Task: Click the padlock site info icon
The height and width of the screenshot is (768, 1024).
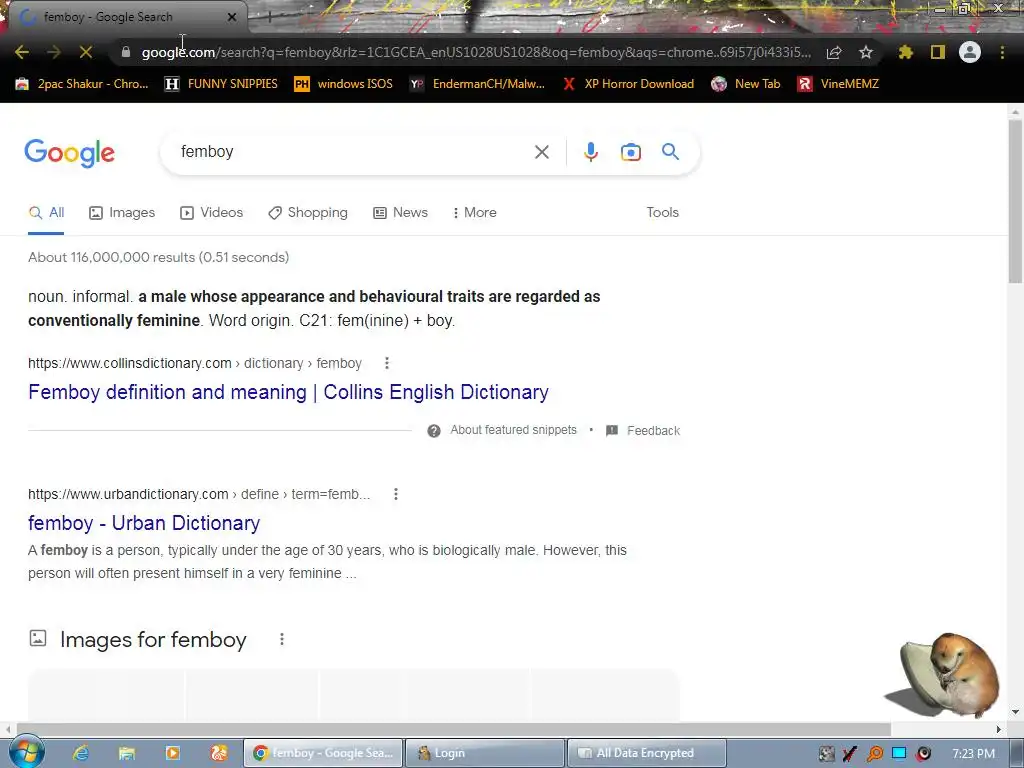Action: click(x=126, y=52)
